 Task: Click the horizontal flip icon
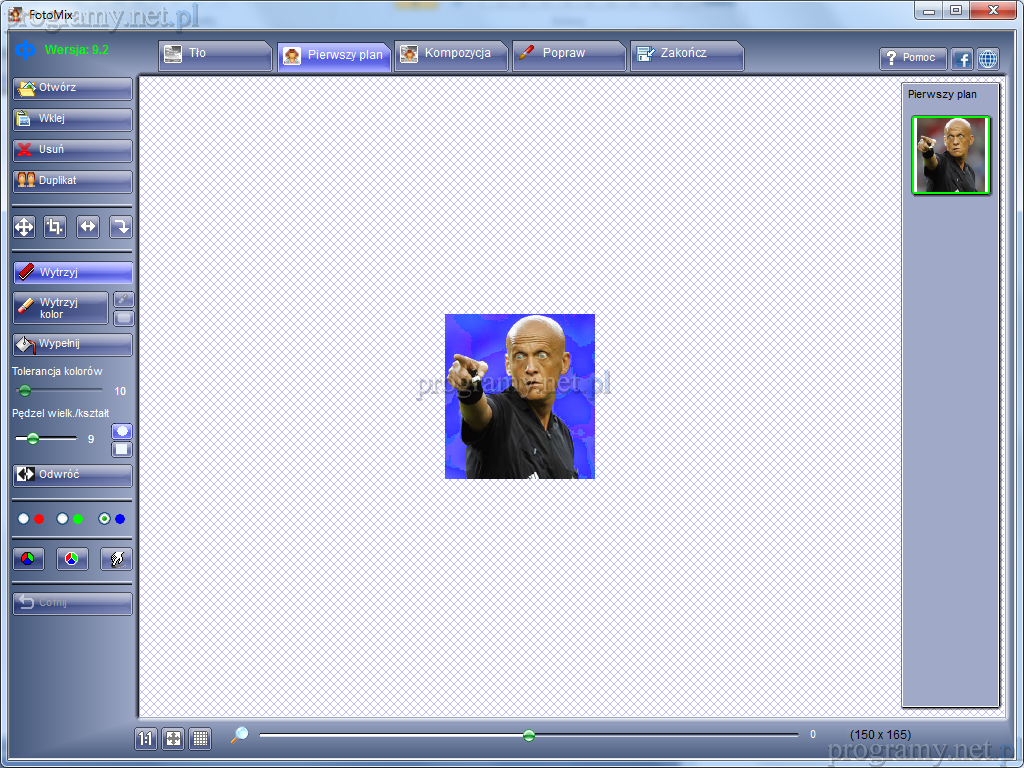tap(88, 228)
